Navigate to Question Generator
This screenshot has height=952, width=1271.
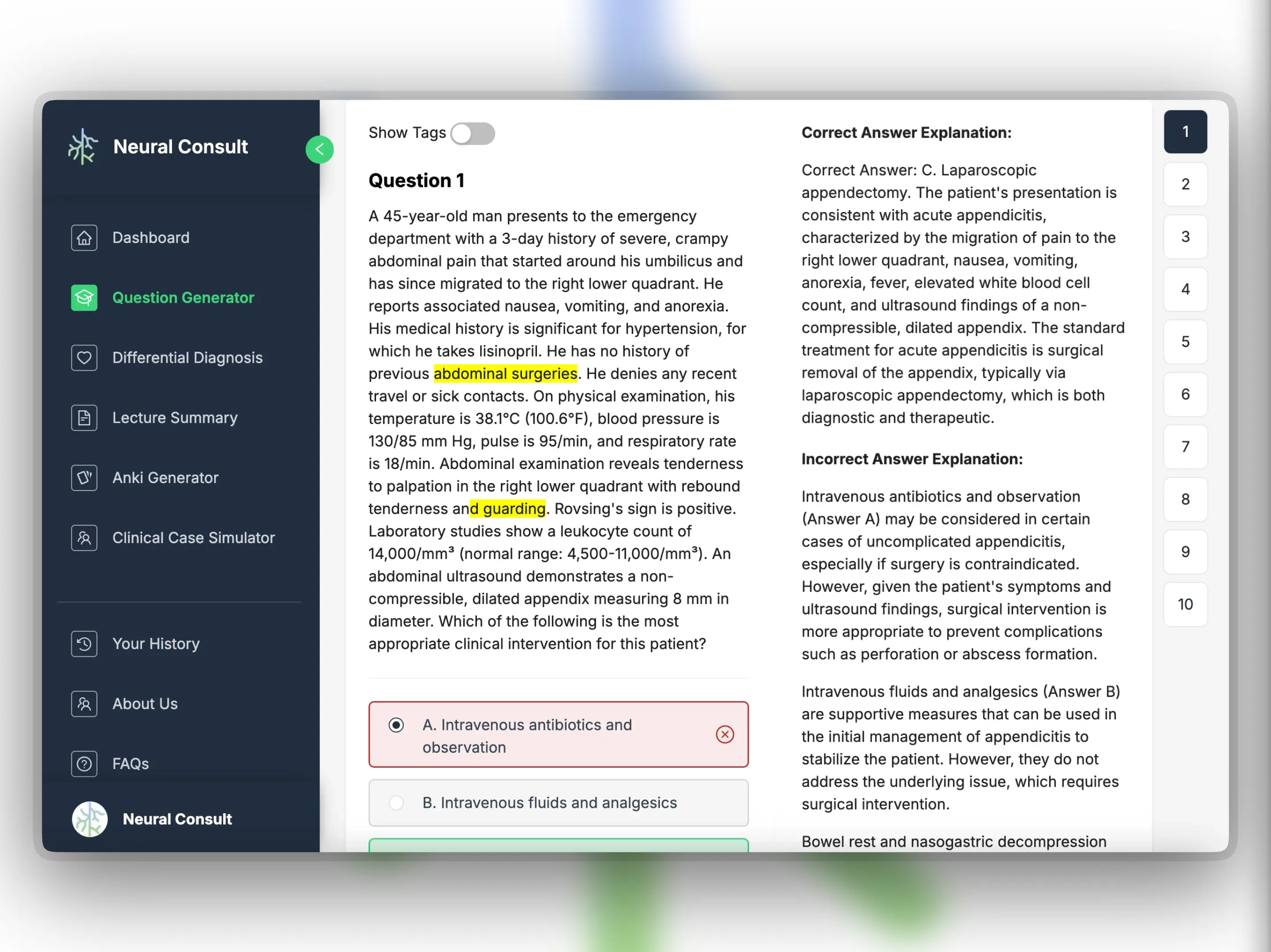183,297
